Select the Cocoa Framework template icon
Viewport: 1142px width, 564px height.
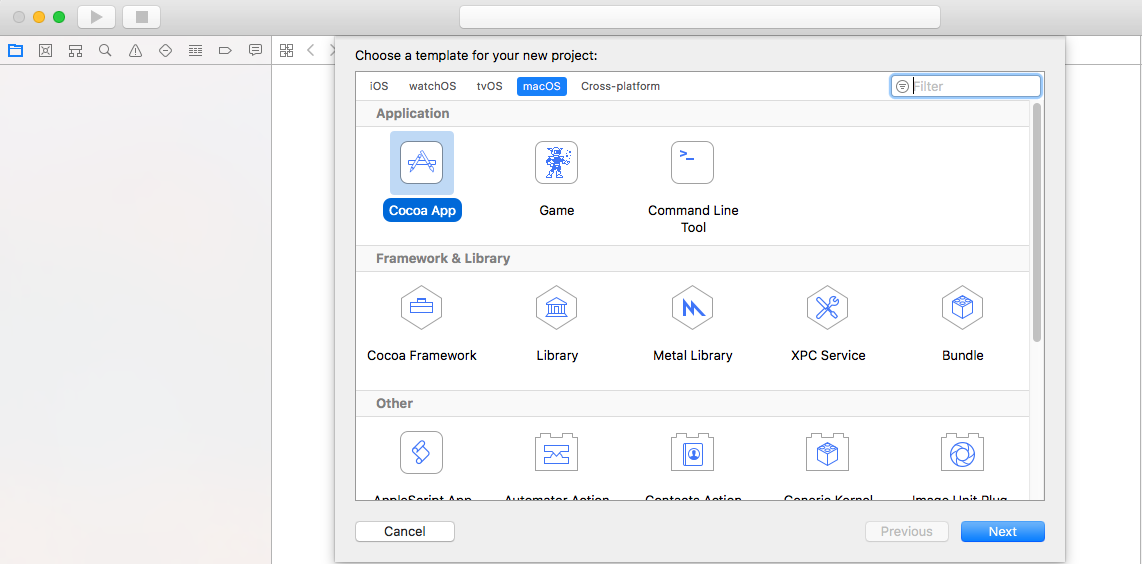[x=422, y=308]
